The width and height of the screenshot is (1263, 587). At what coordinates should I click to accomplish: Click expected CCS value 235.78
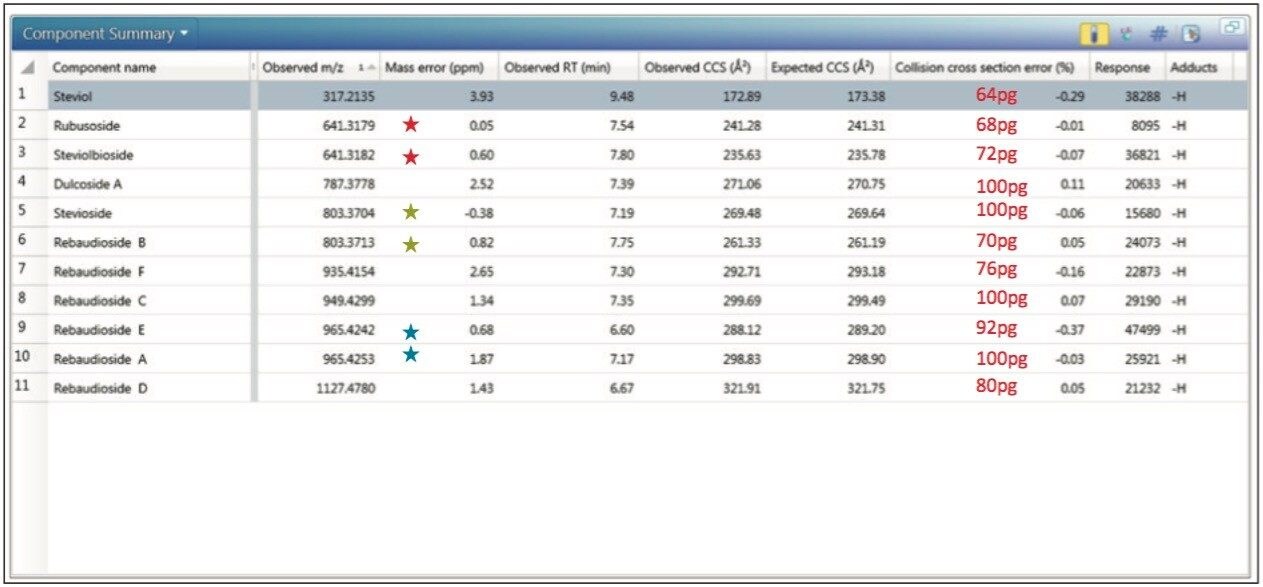pos(865,156)
